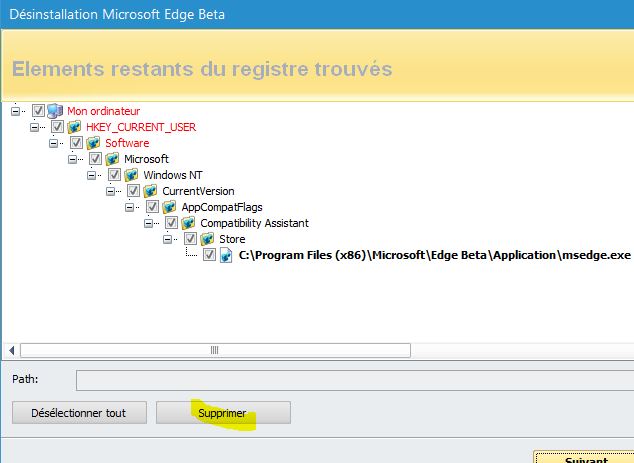Click the msedge.exe registry value icon
This screenshot has width=634, height=463.
[x=226, y=255]
